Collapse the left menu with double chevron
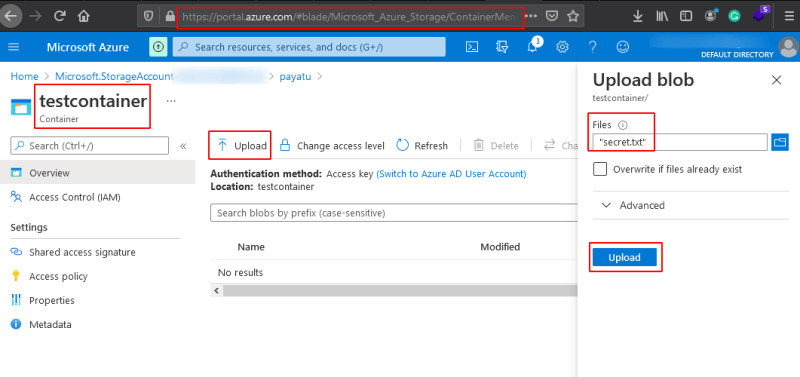Image resolution: width=800 pixels, height=377 pixels. point(183,146)
